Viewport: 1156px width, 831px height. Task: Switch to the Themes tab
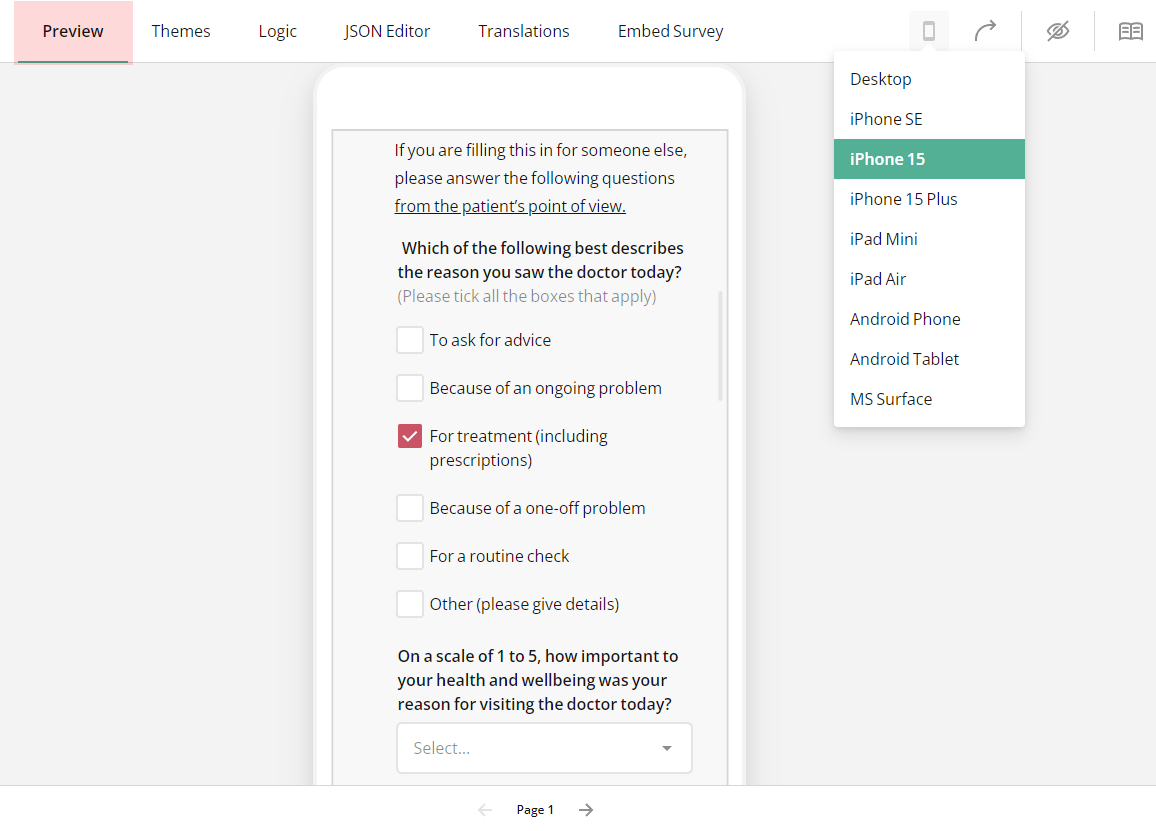coord(181,31)
